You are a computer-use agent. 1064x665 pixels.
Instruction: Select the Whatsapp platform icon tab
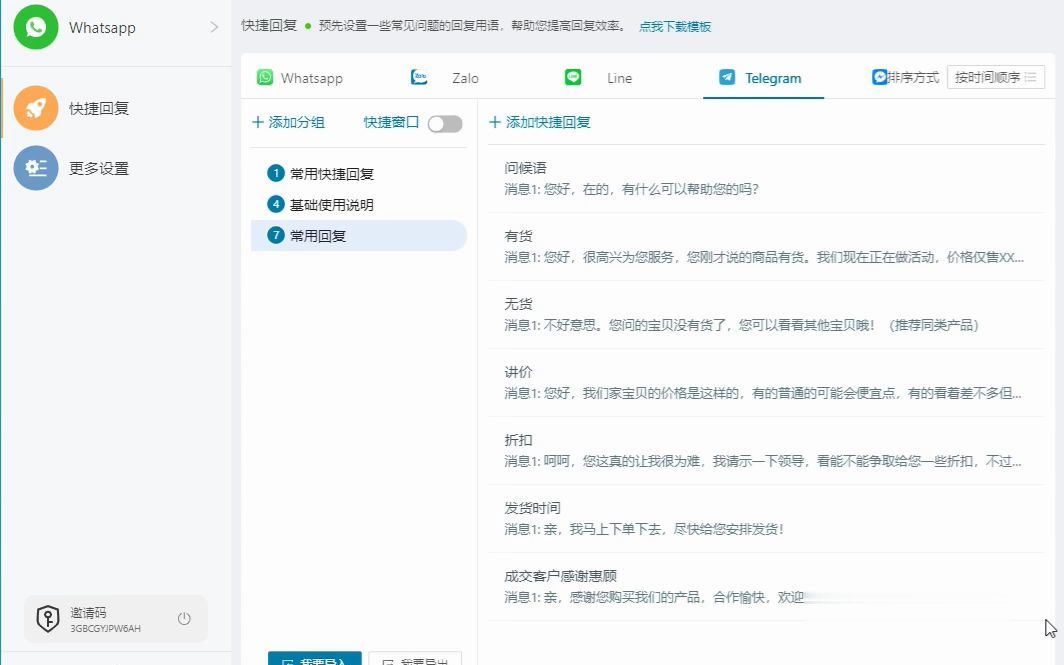(x=264, y=77)
